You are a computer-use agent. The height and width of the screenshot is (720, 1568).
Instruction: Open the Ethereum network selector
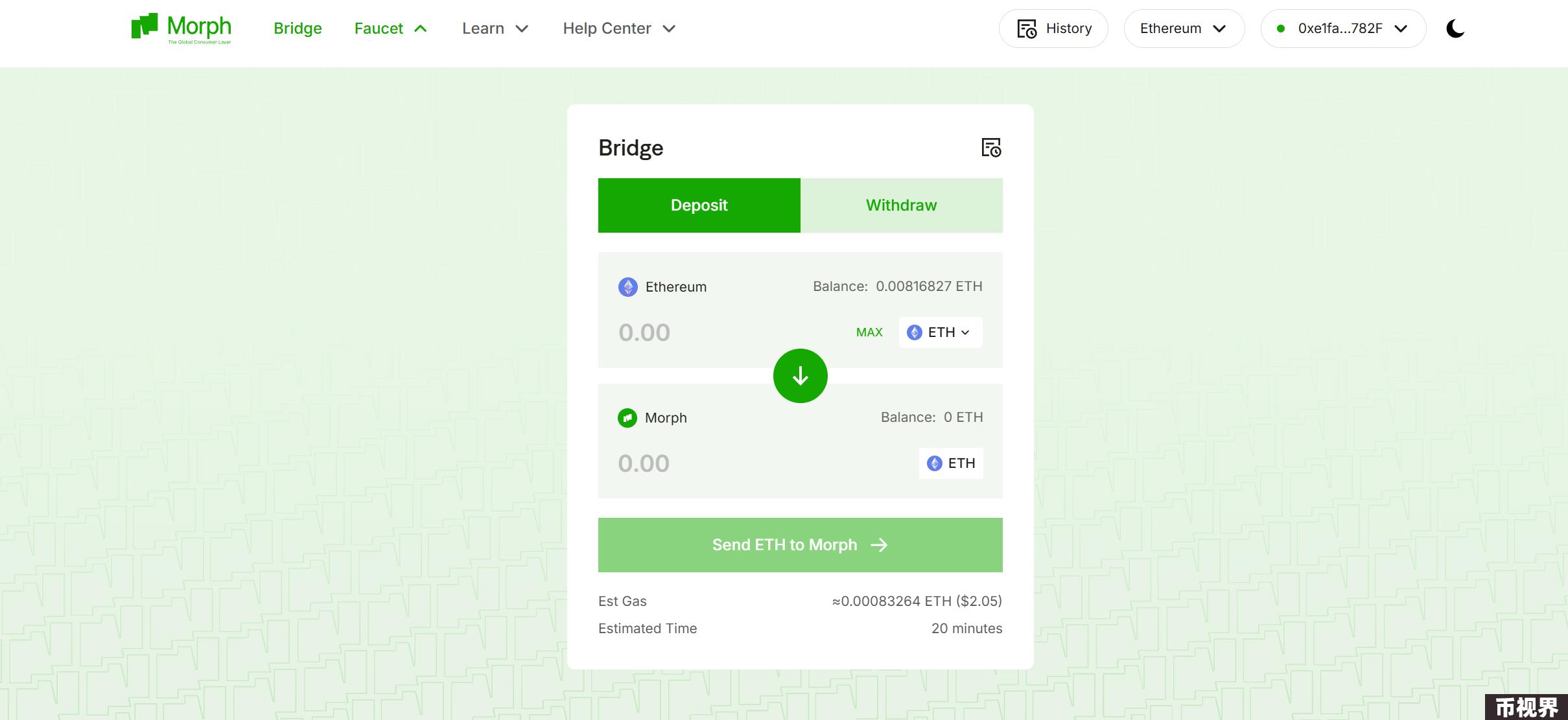[1184, 29]
